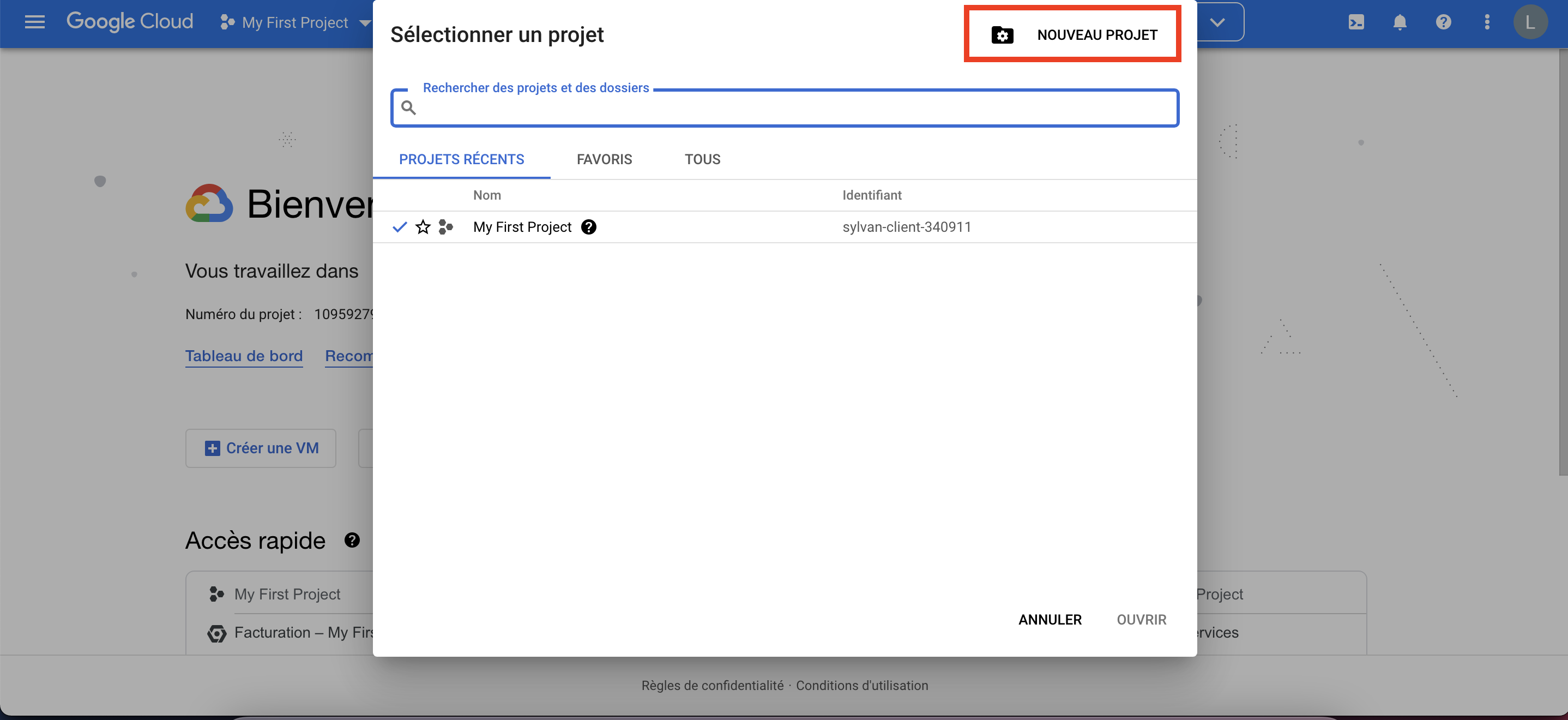Click the magnifier search icon in dialog
The image size is (1568, 720).
point(408,108)
